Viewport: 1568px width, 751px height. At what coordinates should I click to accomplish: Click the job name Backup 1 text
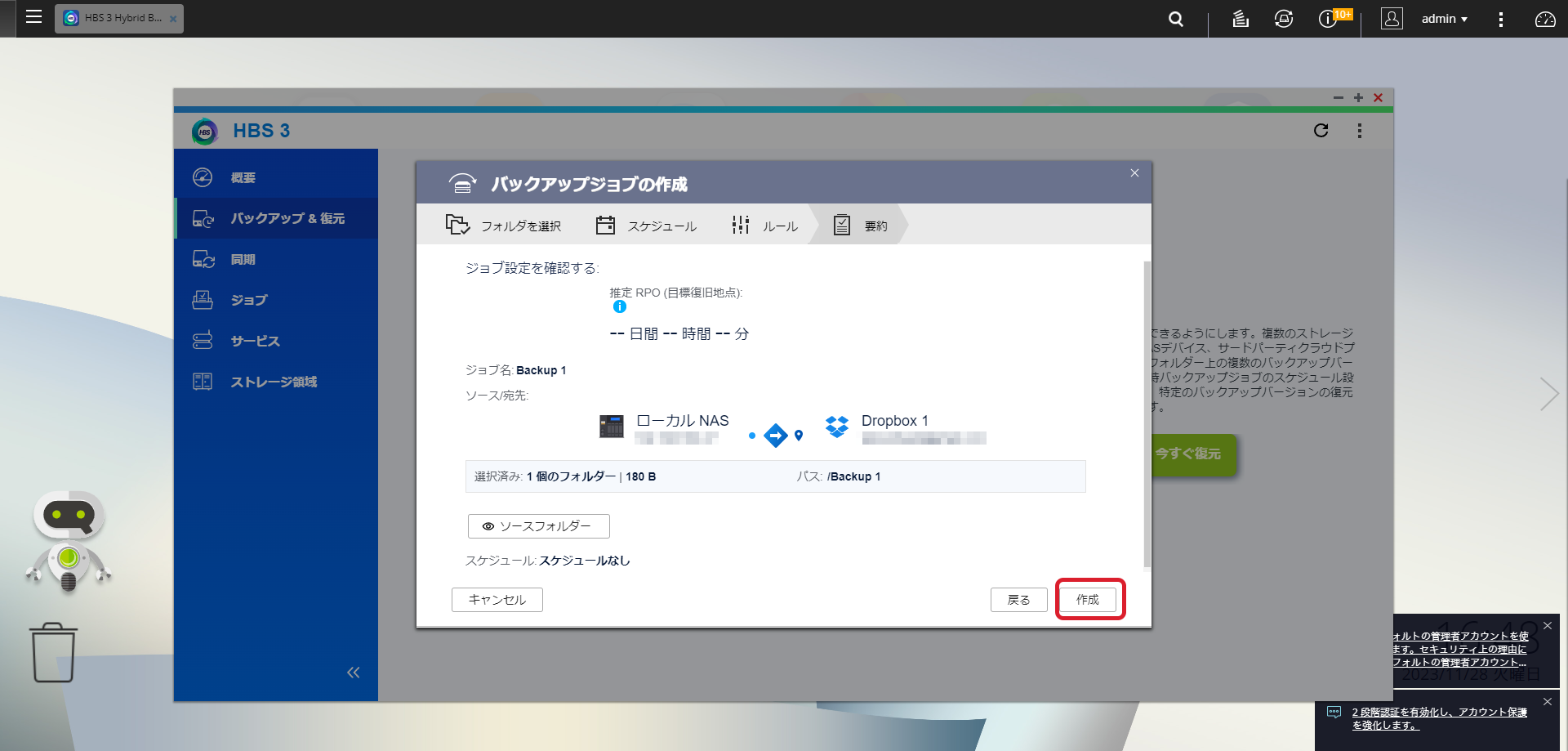(541, 370)
